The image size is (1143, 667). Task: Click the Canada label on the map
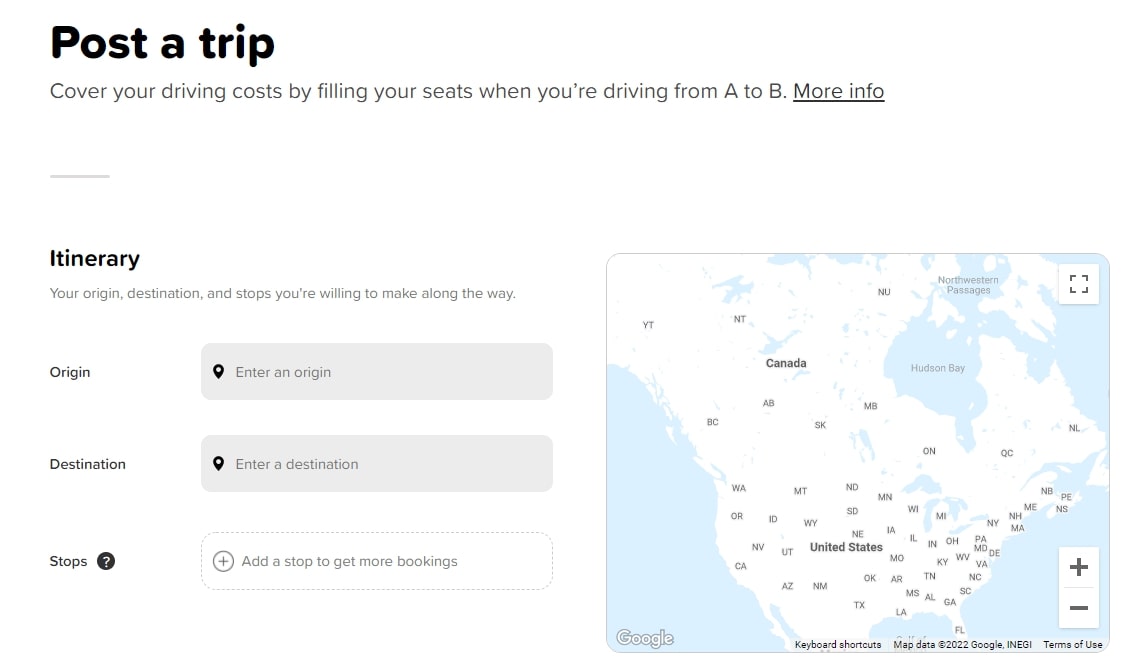[785, 363]
